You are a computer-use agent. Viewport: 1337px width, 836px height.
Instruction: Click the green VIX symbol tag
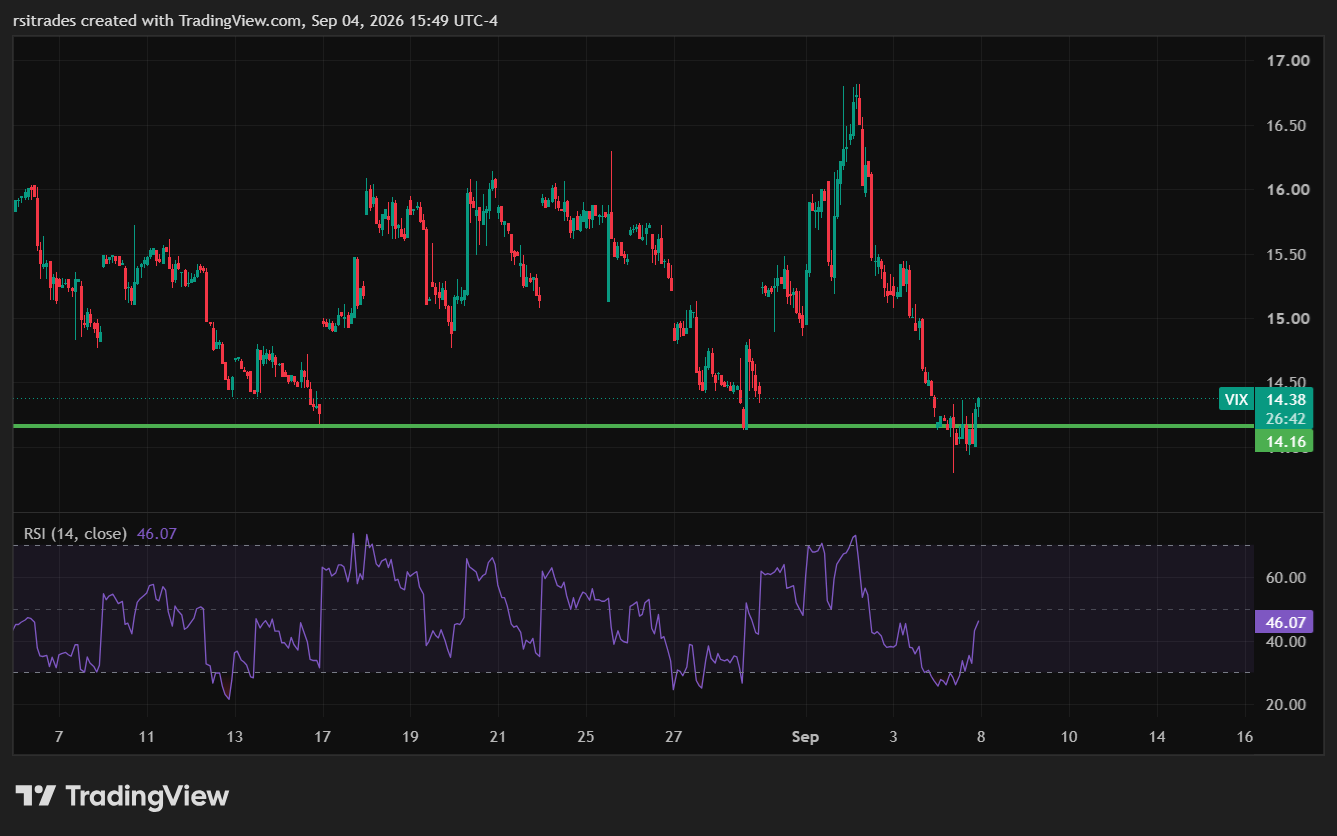pyautogui.click(x=1236, y=399)
